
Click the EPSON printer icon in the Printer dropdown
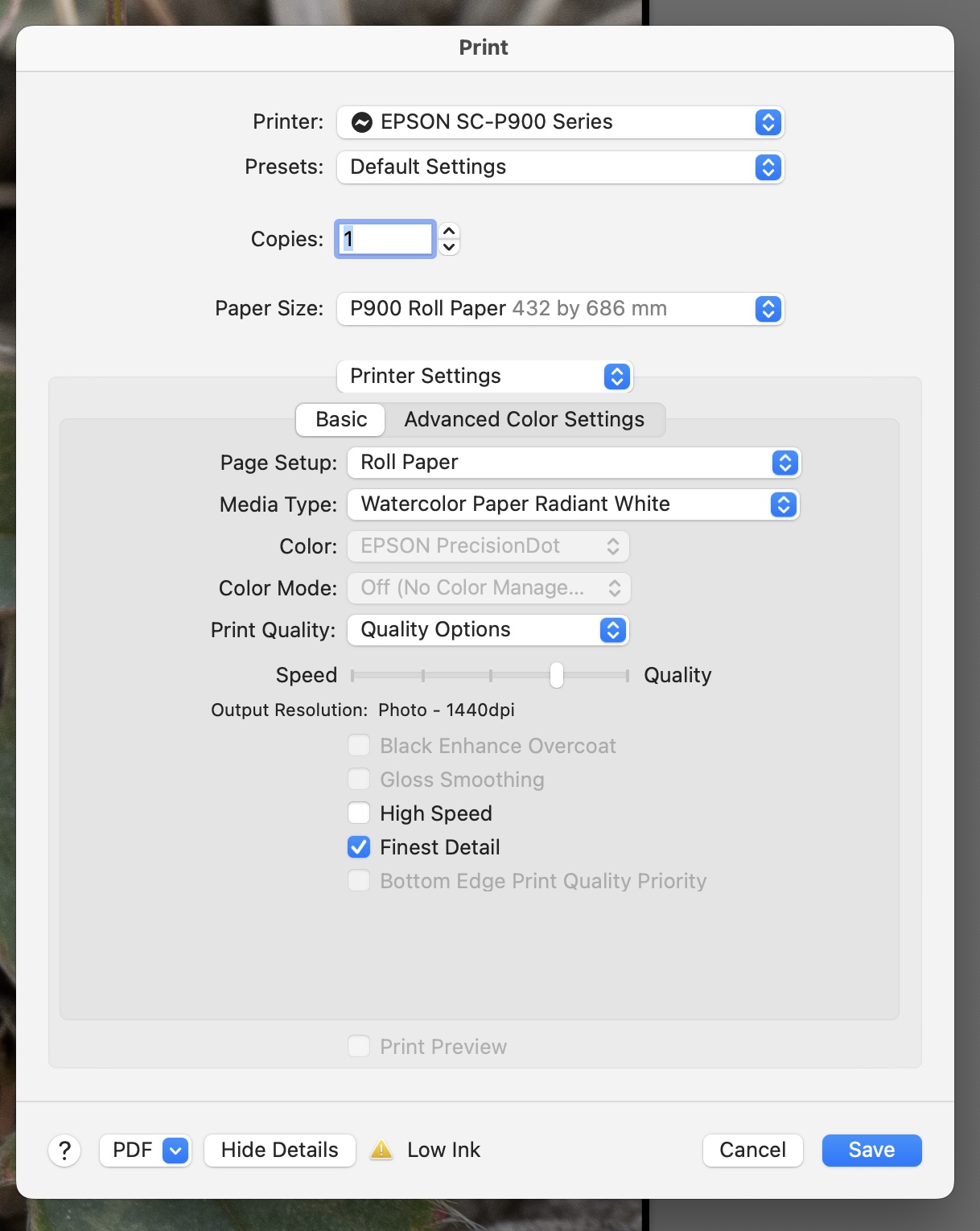pyautogui.click(x=362, y=121)
